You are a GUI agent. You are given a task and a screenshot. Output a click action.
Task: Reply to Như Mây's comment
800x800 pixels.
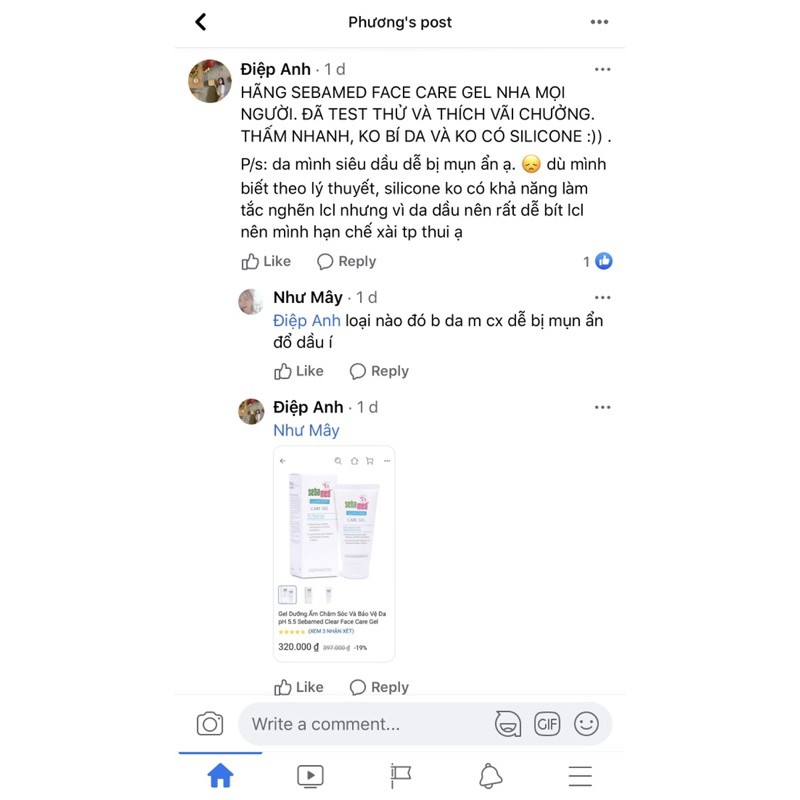point(379,371)
